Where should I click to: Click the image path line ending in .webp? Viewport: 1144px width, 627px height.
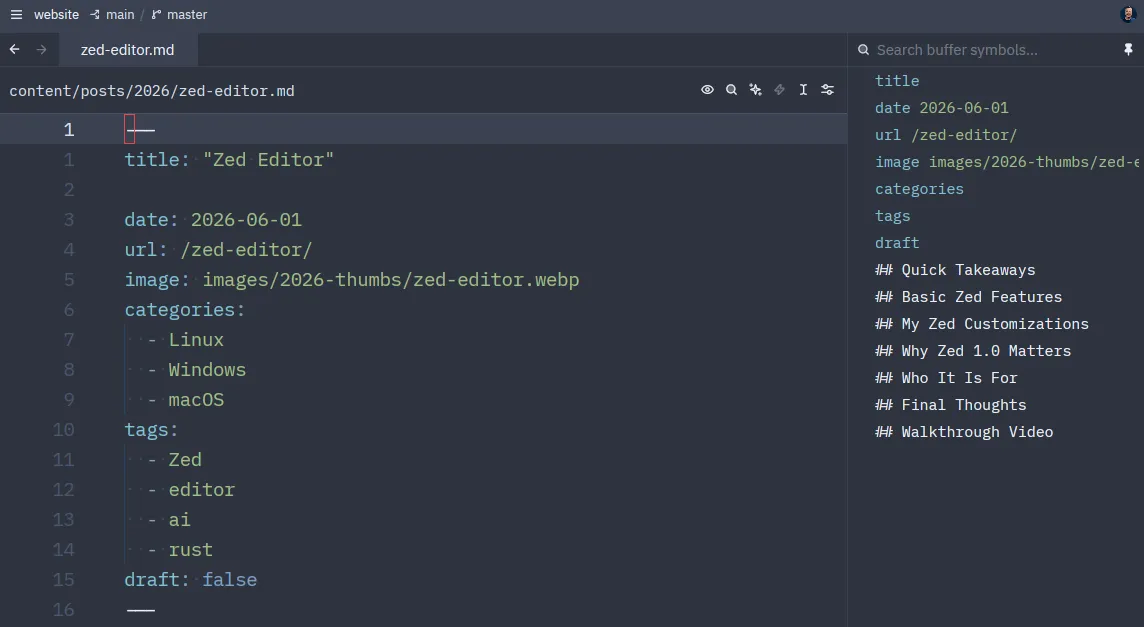pyautogui.click(x=352, y=280)
